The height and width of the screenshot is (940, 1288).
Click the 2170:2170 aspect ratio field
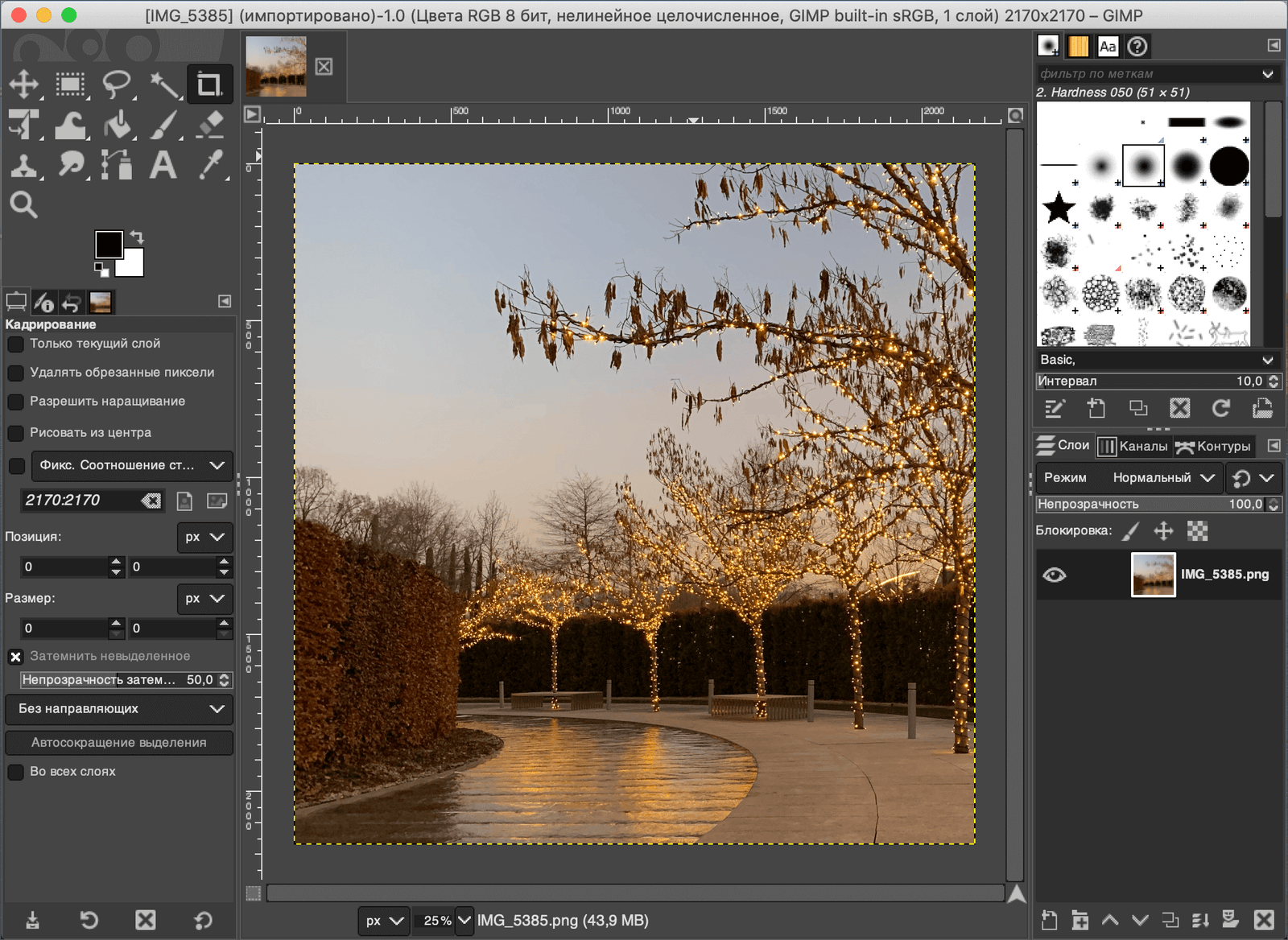pos(80,501)
